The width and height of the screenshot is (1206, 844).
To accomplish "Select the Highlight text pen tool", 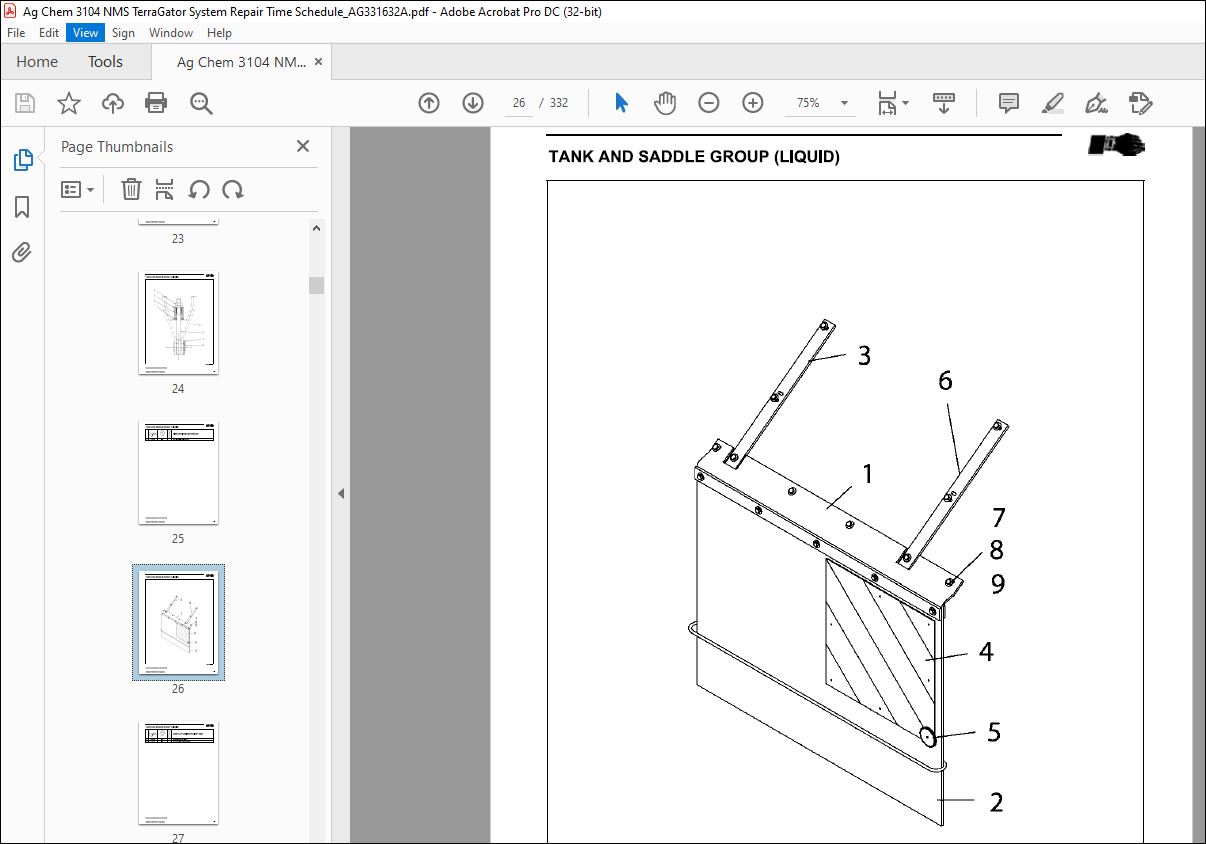I will point(1052,103).
